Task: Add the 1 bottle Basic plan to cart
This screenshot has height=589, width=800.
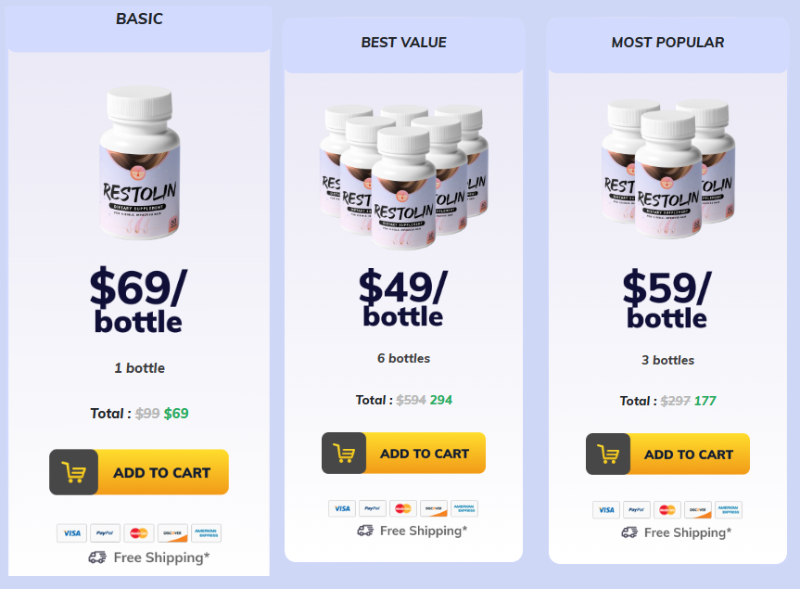Action: [139, 472]
